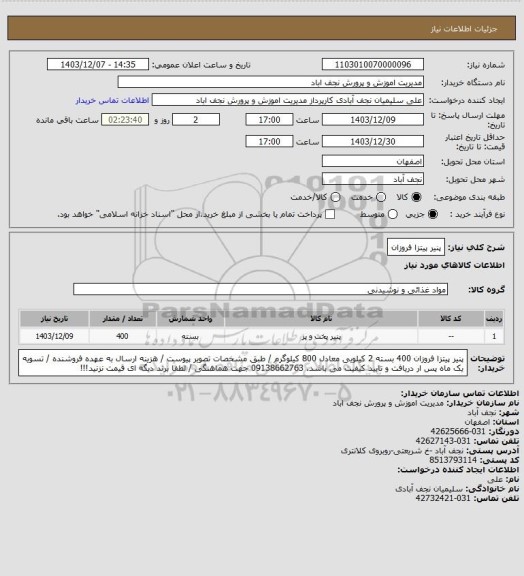Click the postal address نجف آباد -خ شریعتی text
Screen dimensions: 524x576
click(x=403, y=450)
